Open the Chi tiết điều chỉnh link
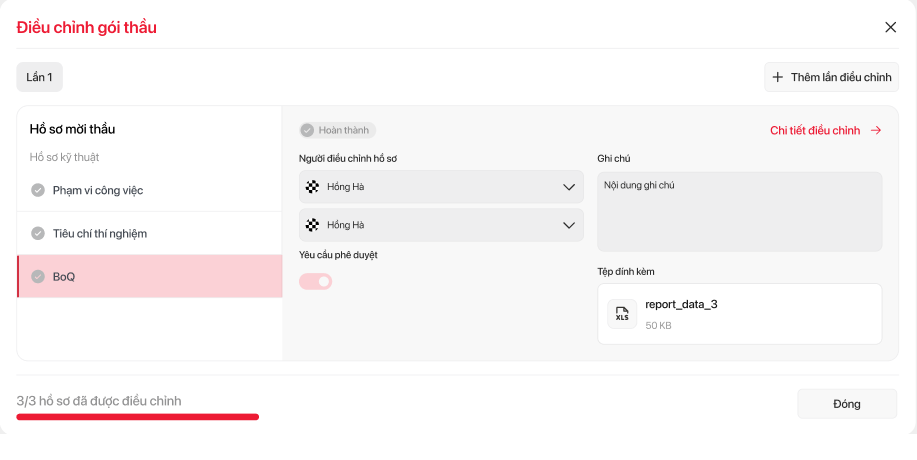 (815, 130)
